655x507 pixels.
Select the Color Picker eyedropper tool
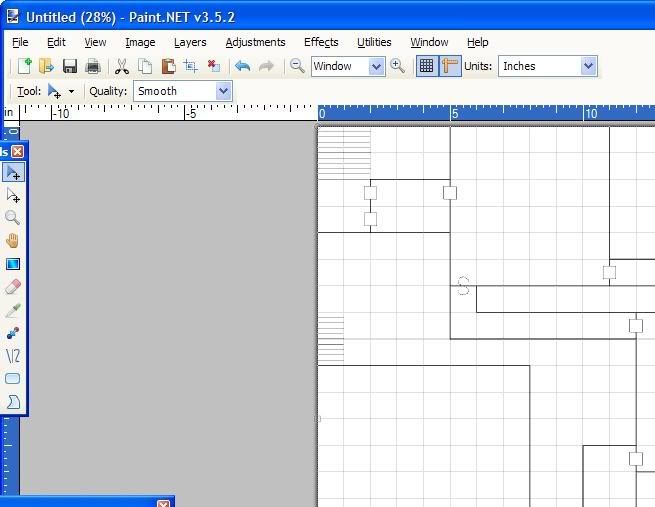point(13,310)
